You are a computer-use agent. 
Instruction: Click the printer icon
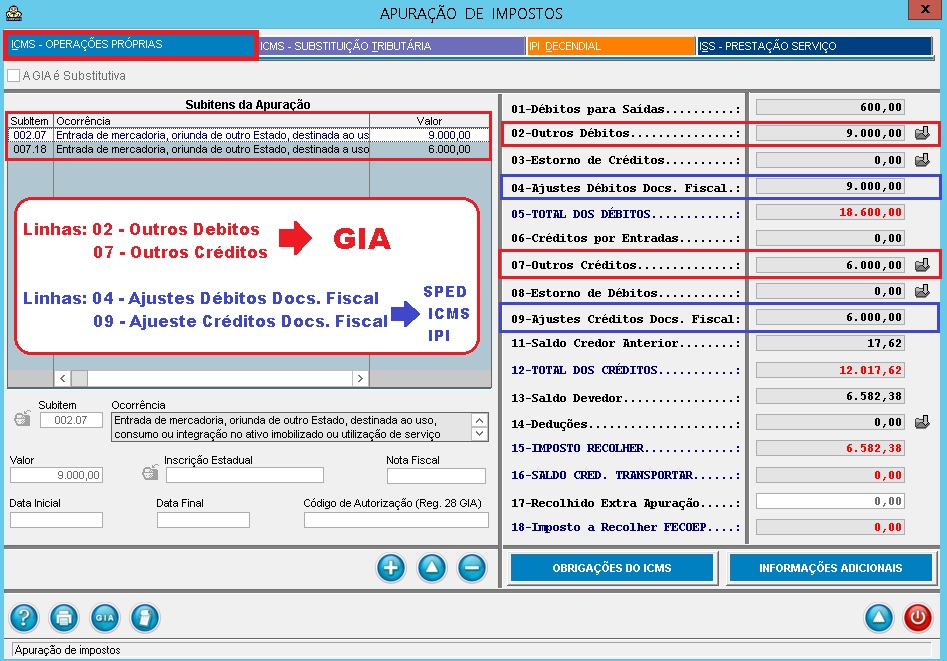[x=64, y=617]
